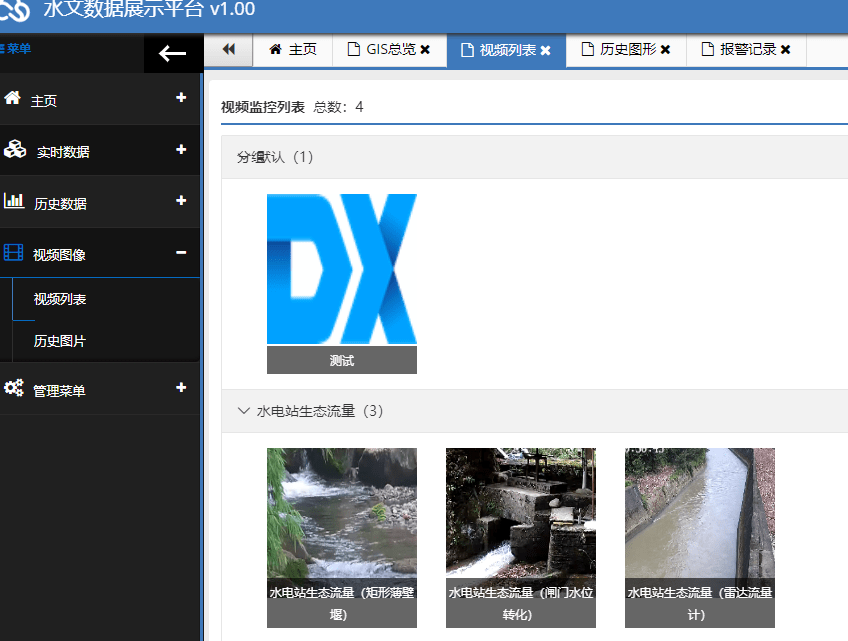848x641 pixels.
Task: Click the 视频监控列表 heading text
Action: pos(263,107)
